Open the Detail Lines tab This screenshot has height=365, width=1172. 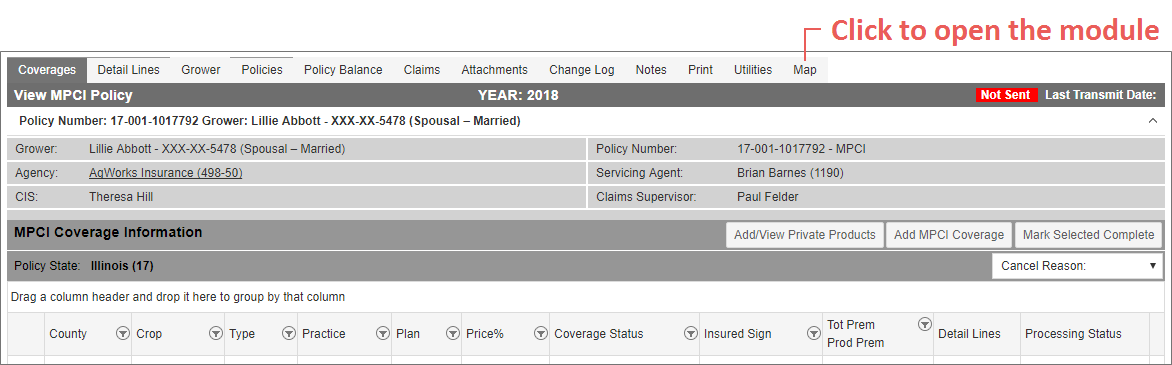point(129,70)
